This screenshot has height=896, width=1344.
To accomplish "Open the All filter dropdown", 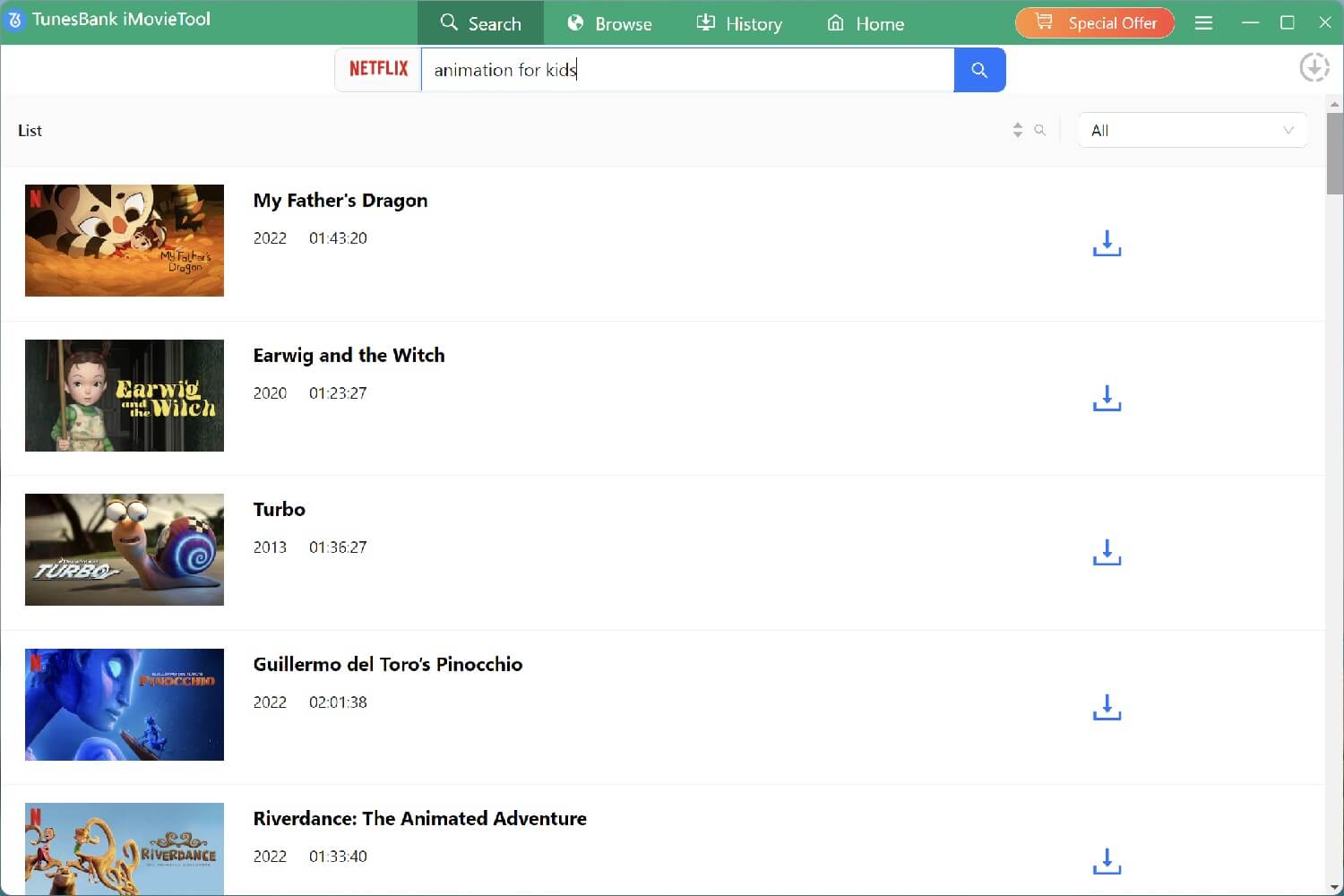I will [x=1192, y=130].
